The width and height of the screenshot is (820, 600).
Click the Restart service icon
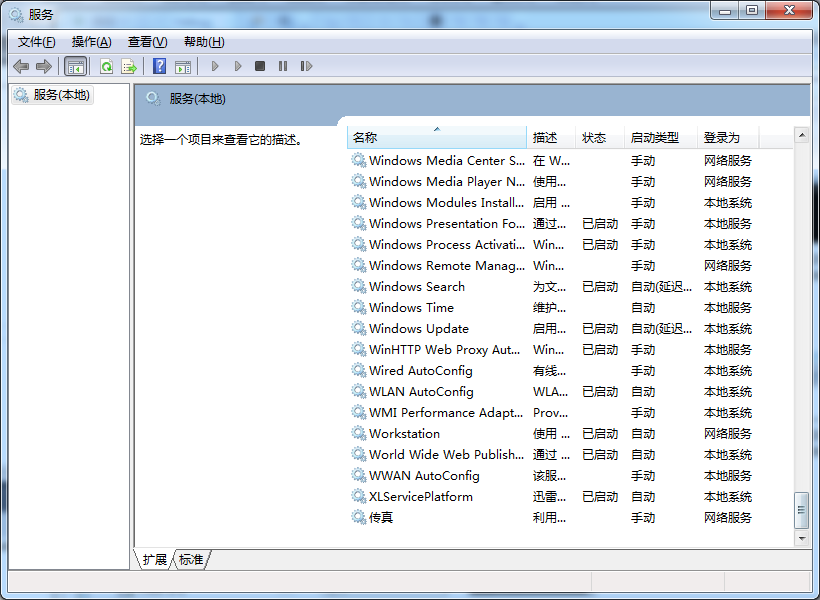click(x=306, y=66)
